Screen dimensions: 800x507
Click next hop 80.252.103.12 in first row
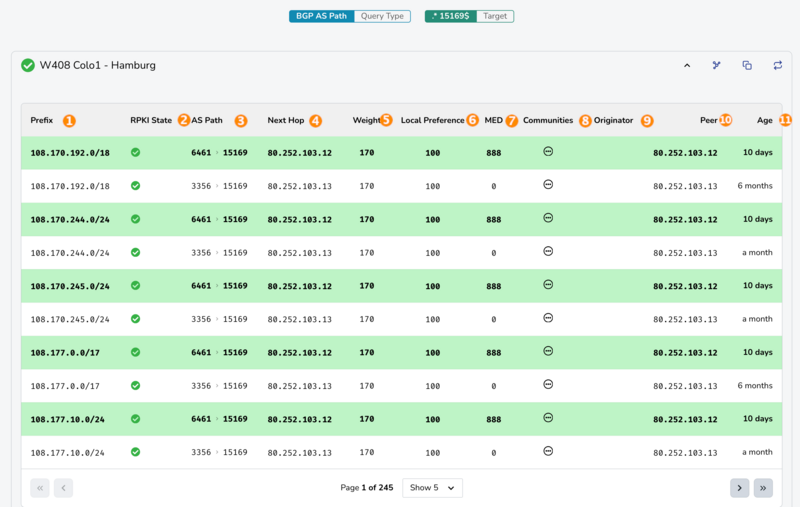[x=299, y=153]
